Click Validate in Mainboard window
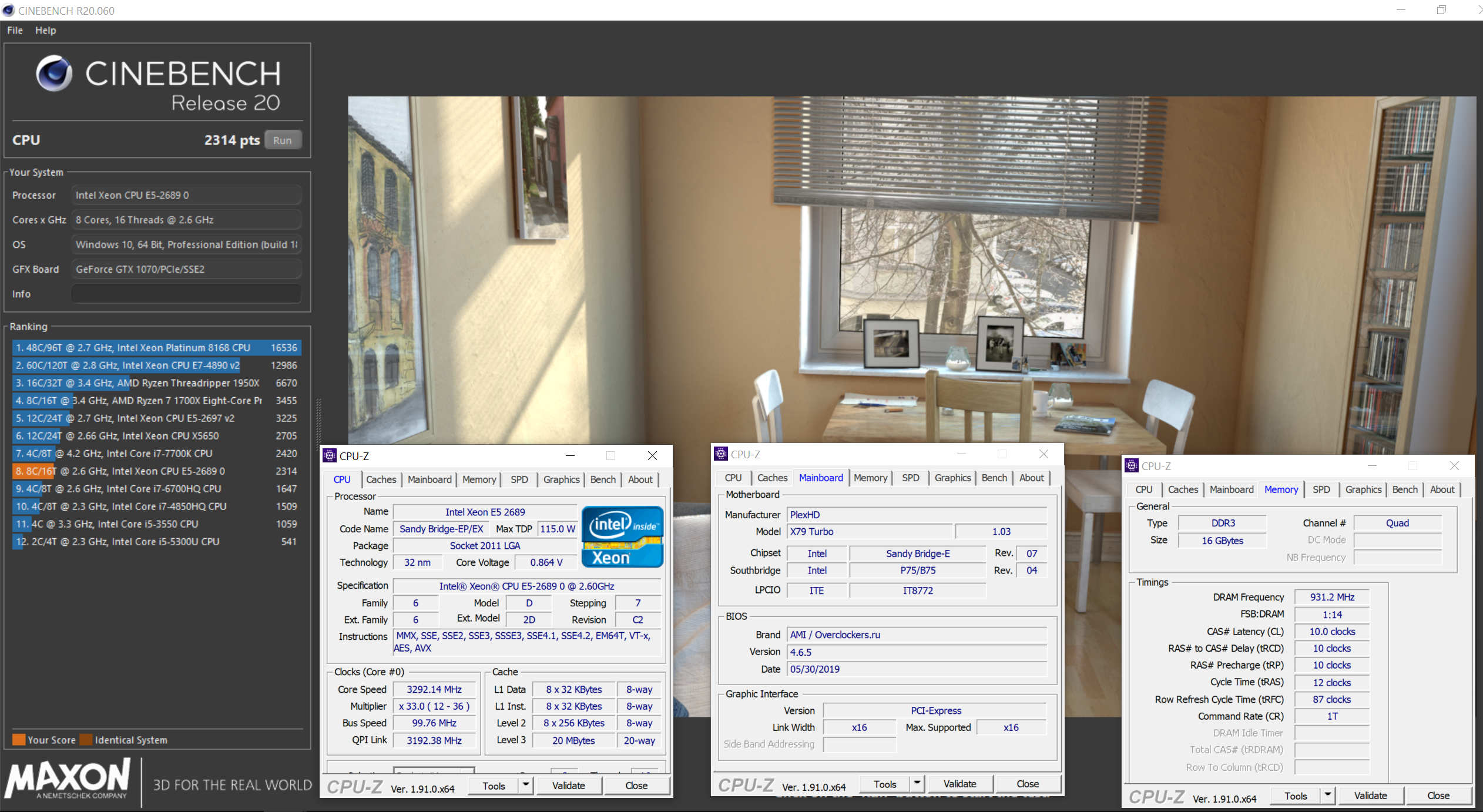The height and width of the screenshot is (812, 1483). click(x=959, y=783)
